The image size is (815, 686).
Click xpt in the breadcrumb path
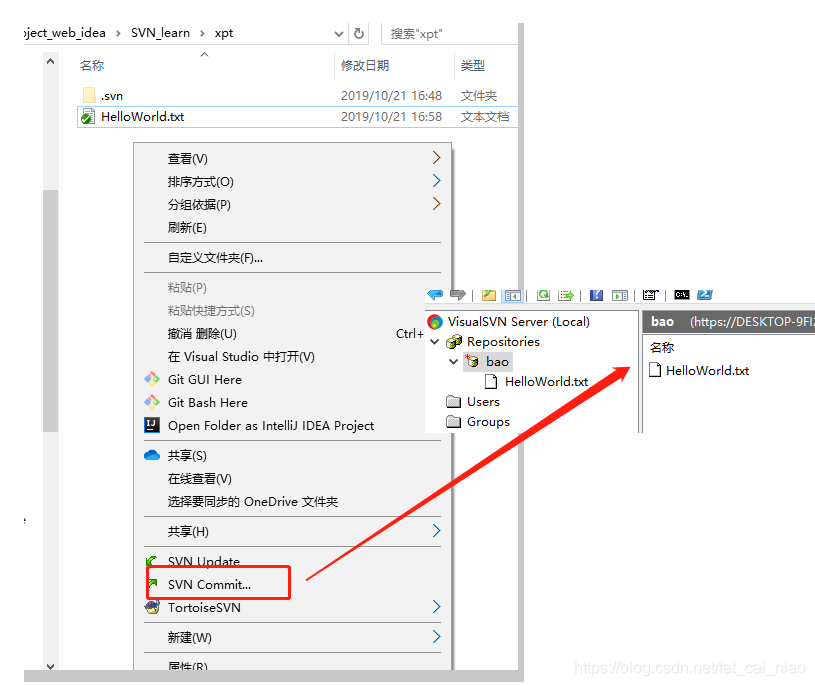click(x=224, y=33)
